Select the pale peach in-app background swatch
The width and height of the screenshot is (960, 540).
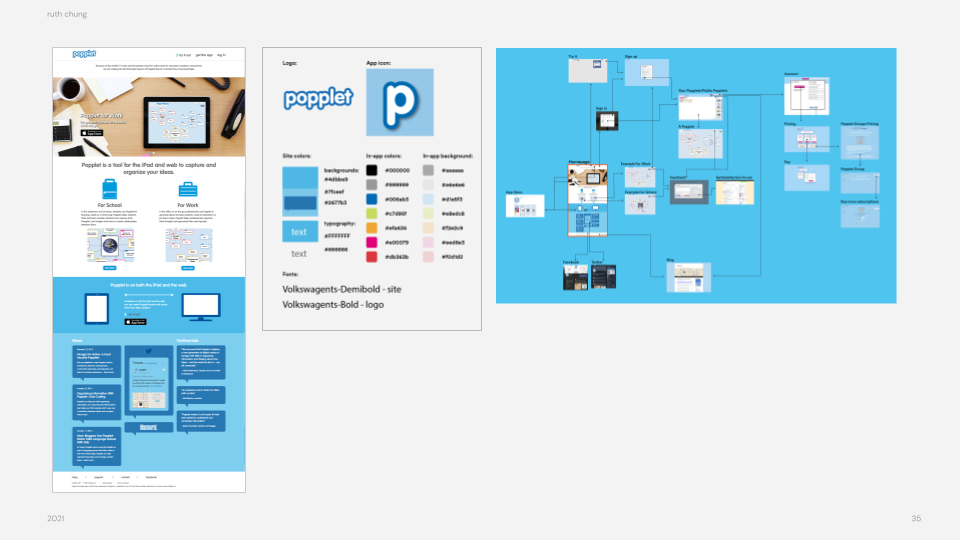(429, 228)
